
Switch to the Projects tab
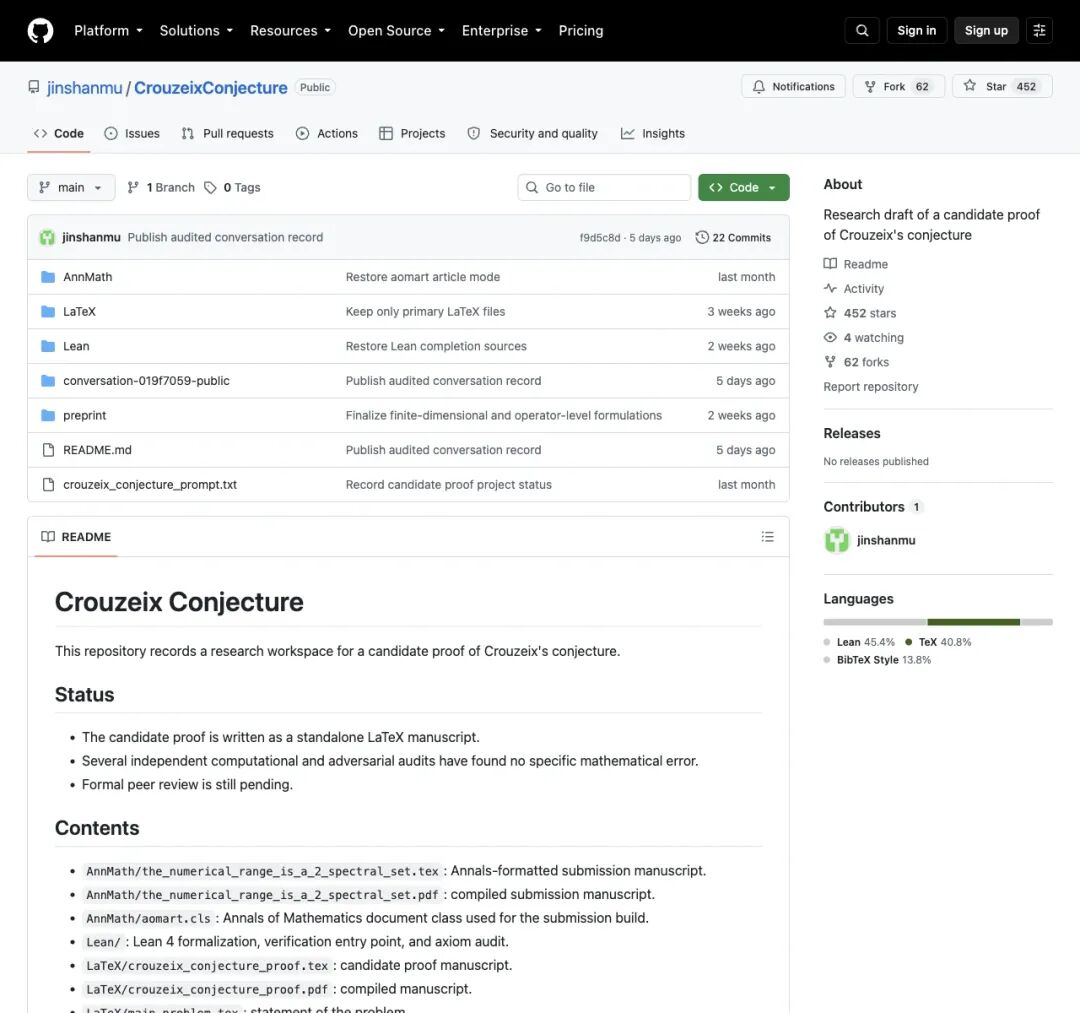click(412, 133)
